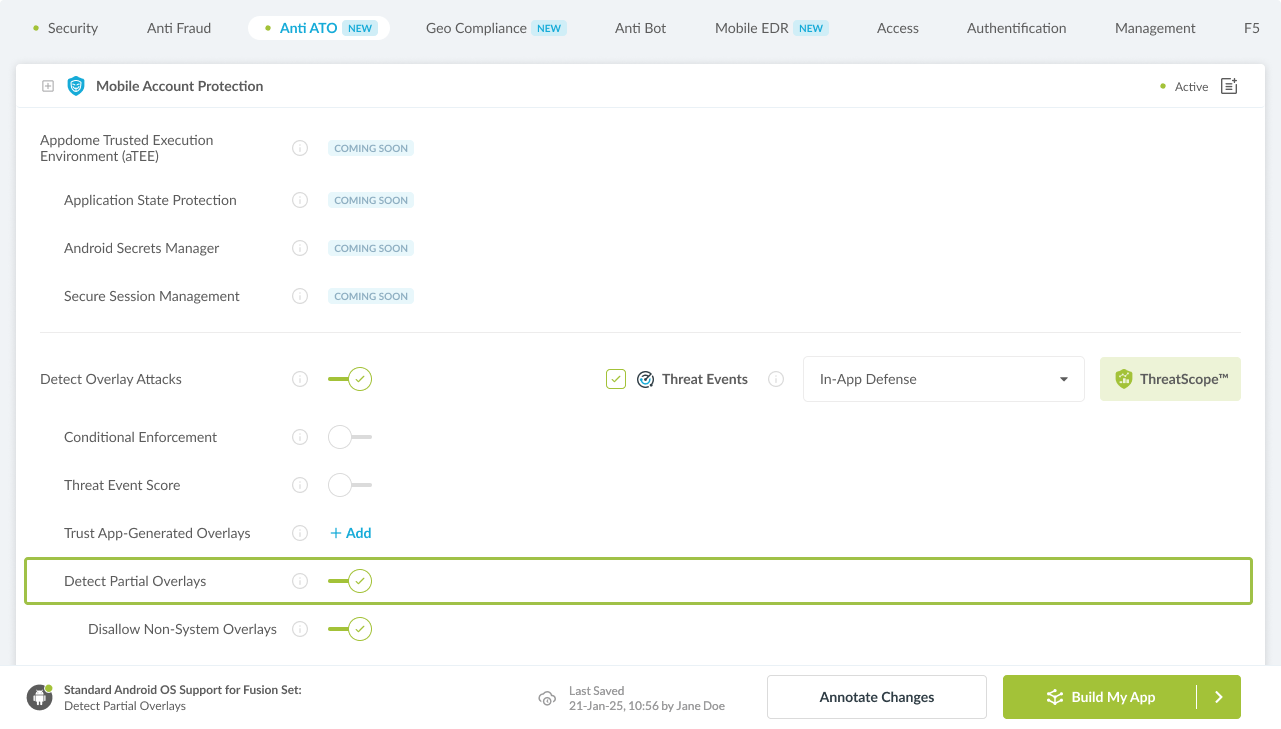Screen dimensions: 1281x729
Task: Click the info icon beside Detect Overlay Attacks
Action: pyautogui.click(x=299, y=379)
